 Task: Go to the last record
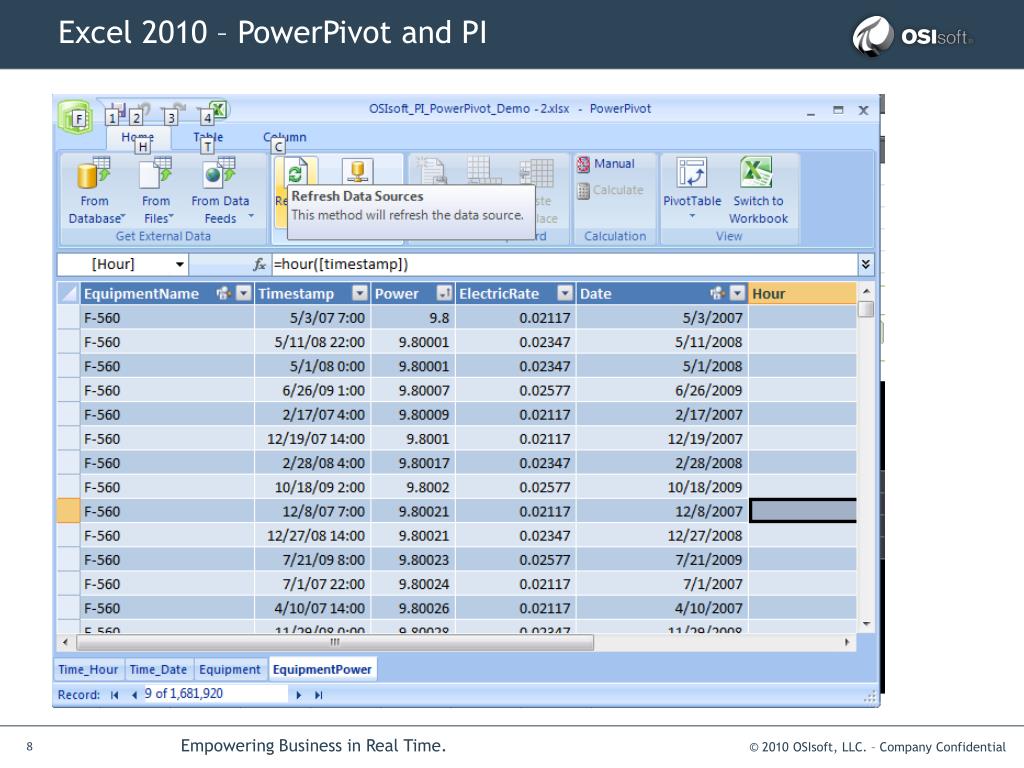point(319,695)
